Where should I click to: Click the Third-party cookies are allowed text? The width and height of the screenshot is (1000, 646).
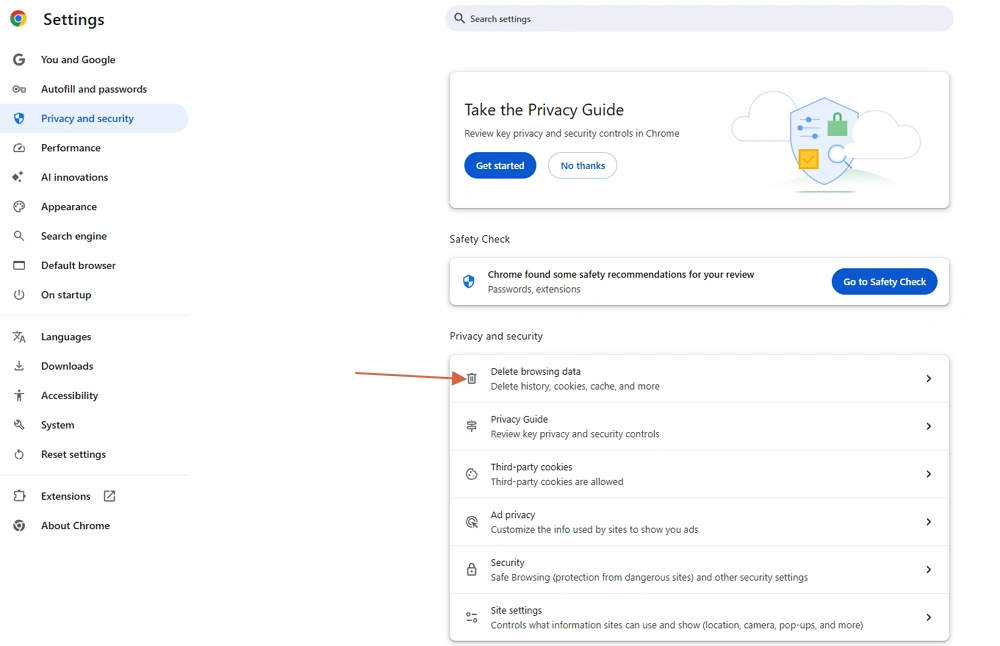[x=557, y=481]
